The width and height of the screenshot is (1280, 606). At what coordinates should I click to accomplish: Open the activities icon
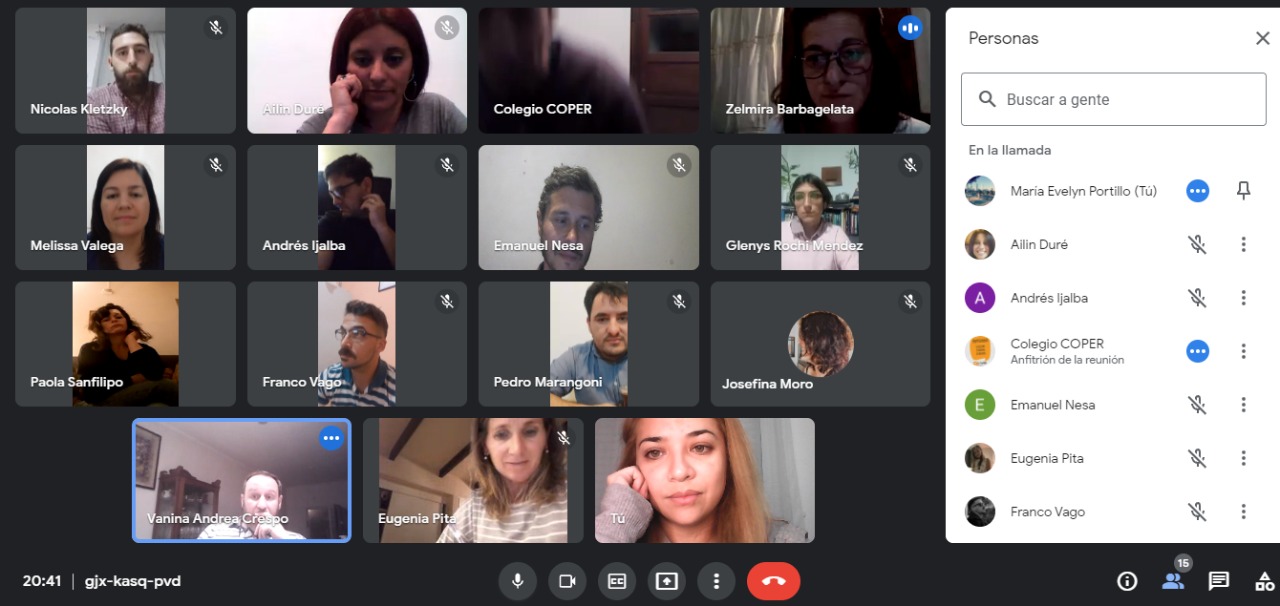pos(1264,581)
